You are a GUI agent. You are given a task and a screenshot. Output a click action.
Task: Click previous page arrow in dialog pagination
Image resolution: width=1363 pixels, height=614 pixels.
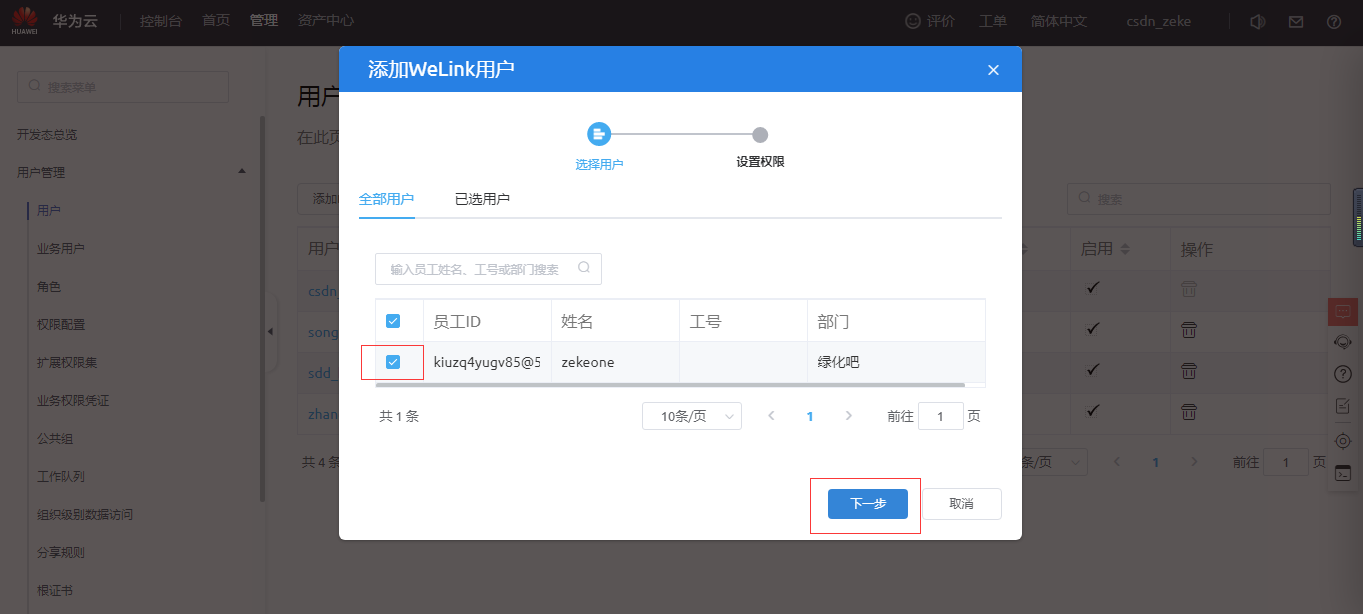771,416
